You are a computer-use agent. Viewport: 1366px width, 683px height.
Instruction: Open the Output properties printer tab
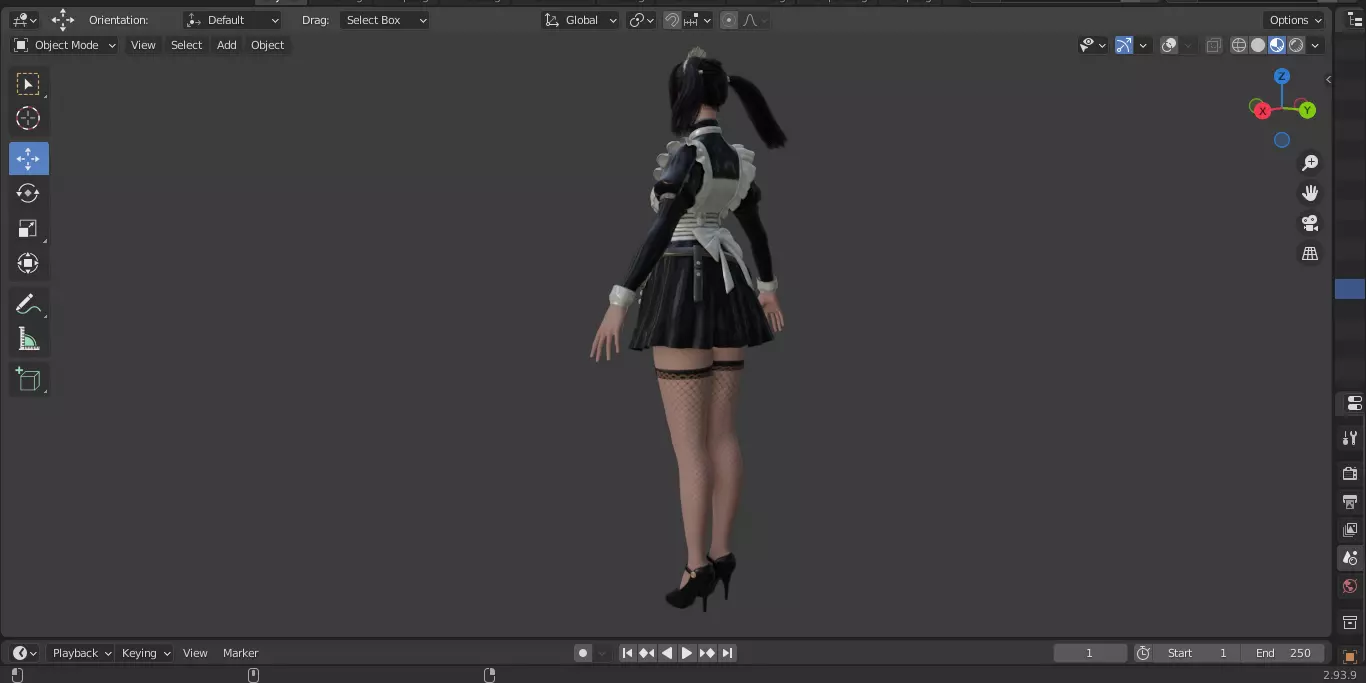click(1350, 501)
